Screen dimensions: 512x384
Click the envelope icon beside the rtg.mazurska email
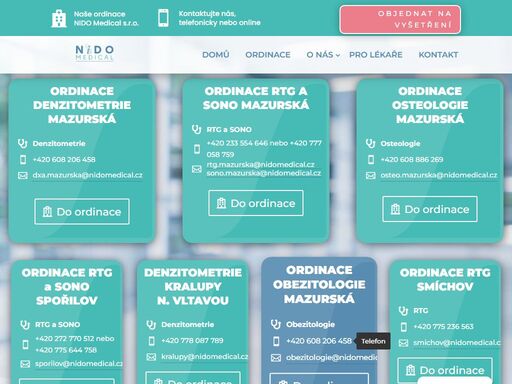pyautogui.click(x=197, y=169)
